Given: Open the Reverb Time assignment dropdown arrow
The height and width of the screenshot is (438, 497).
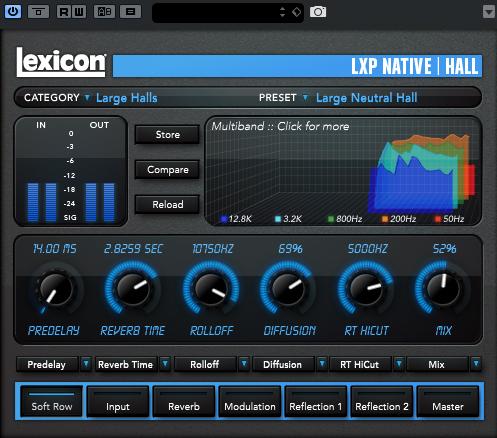Looking at the screenshot, I should coord(165,364).
